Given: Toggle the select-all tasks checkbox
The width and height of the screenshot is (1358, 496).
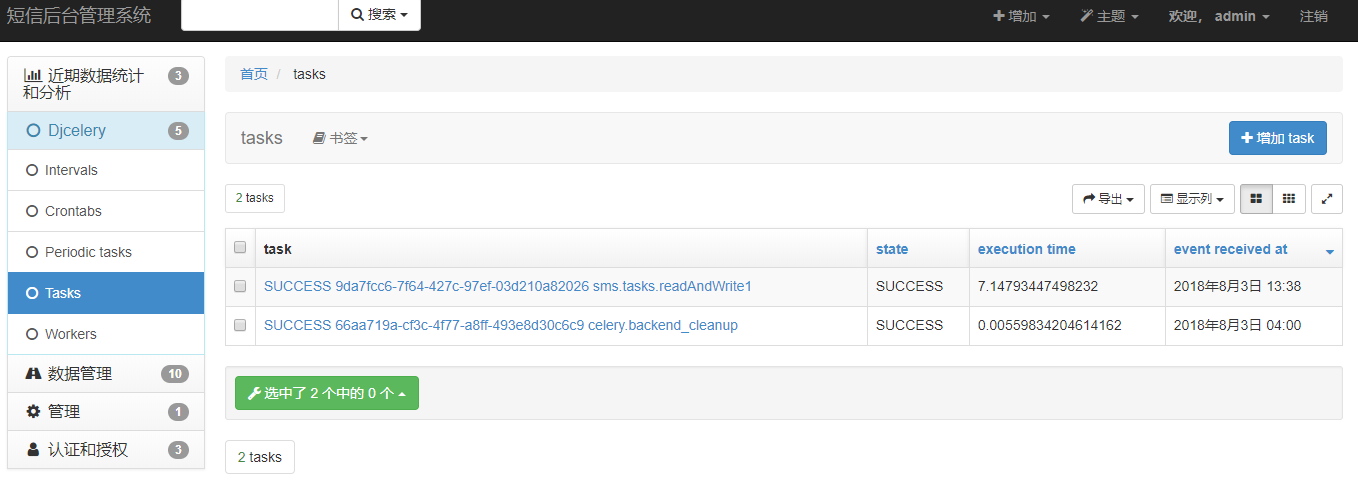Looking at the screenshot, I should pos(240,248).
